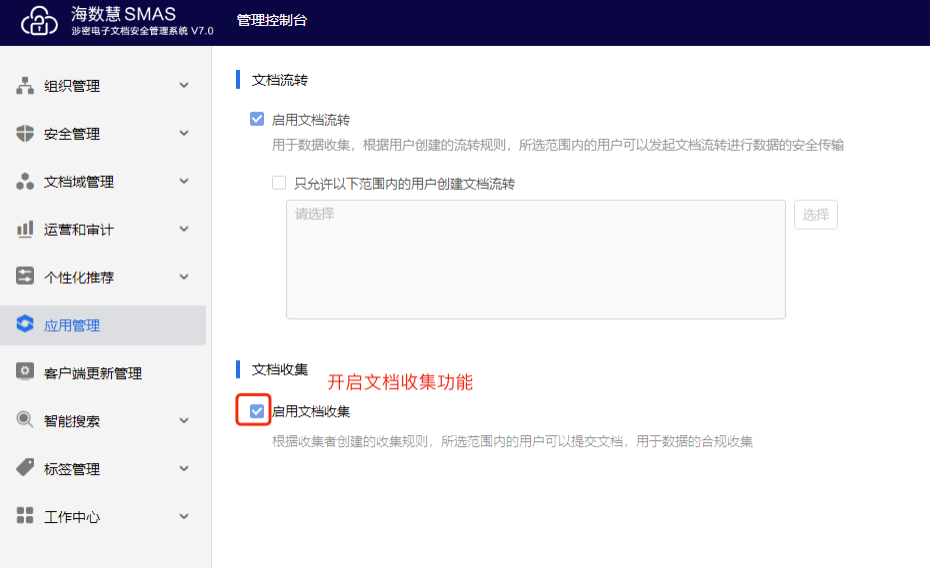The width and height of the screenshot is (930, 568).
Task: Click the 组织管理 hierarchy icon
Action: click(25, 85)
